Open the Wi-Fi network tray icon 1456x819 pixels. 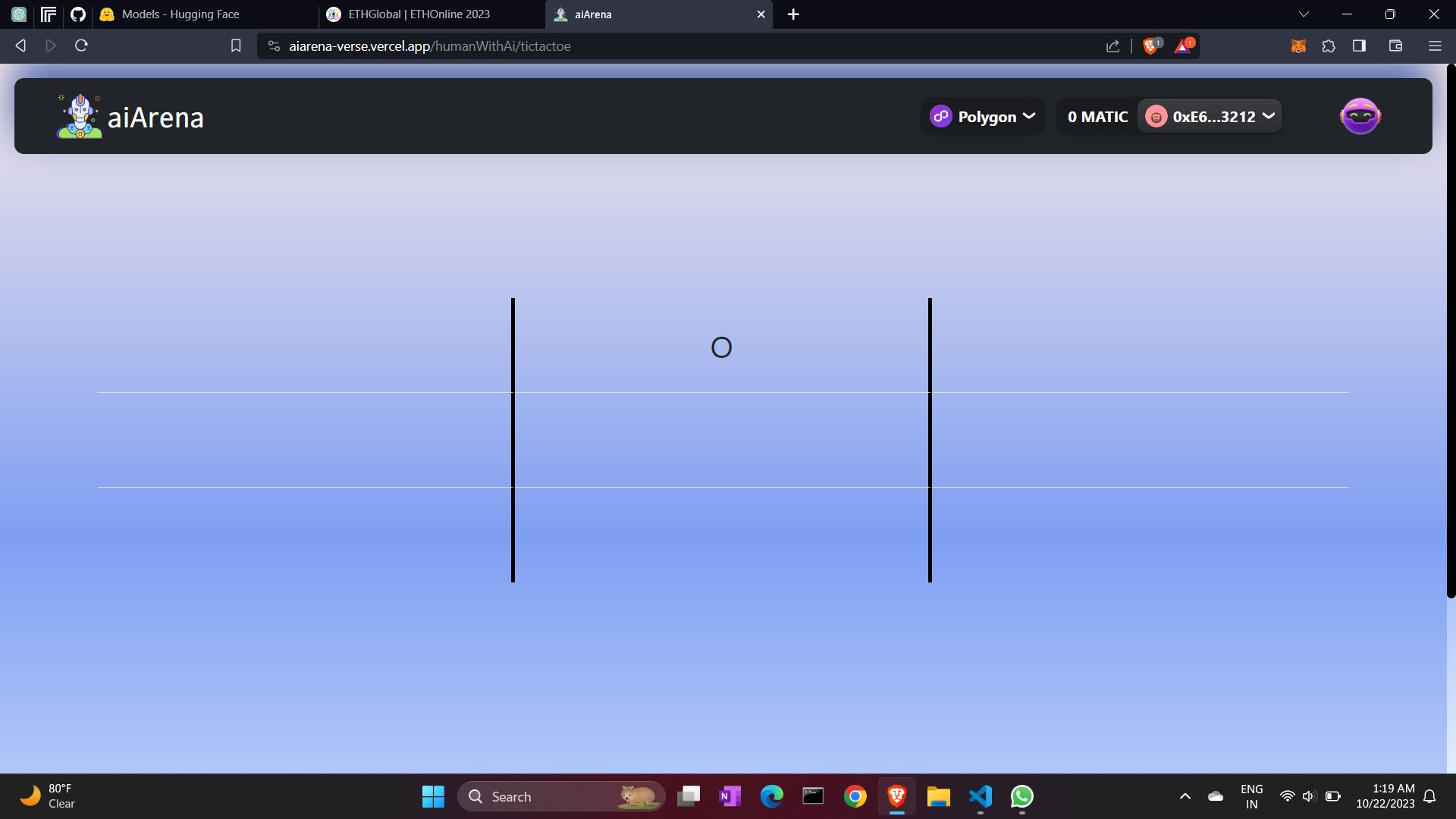coord(1287,796)
